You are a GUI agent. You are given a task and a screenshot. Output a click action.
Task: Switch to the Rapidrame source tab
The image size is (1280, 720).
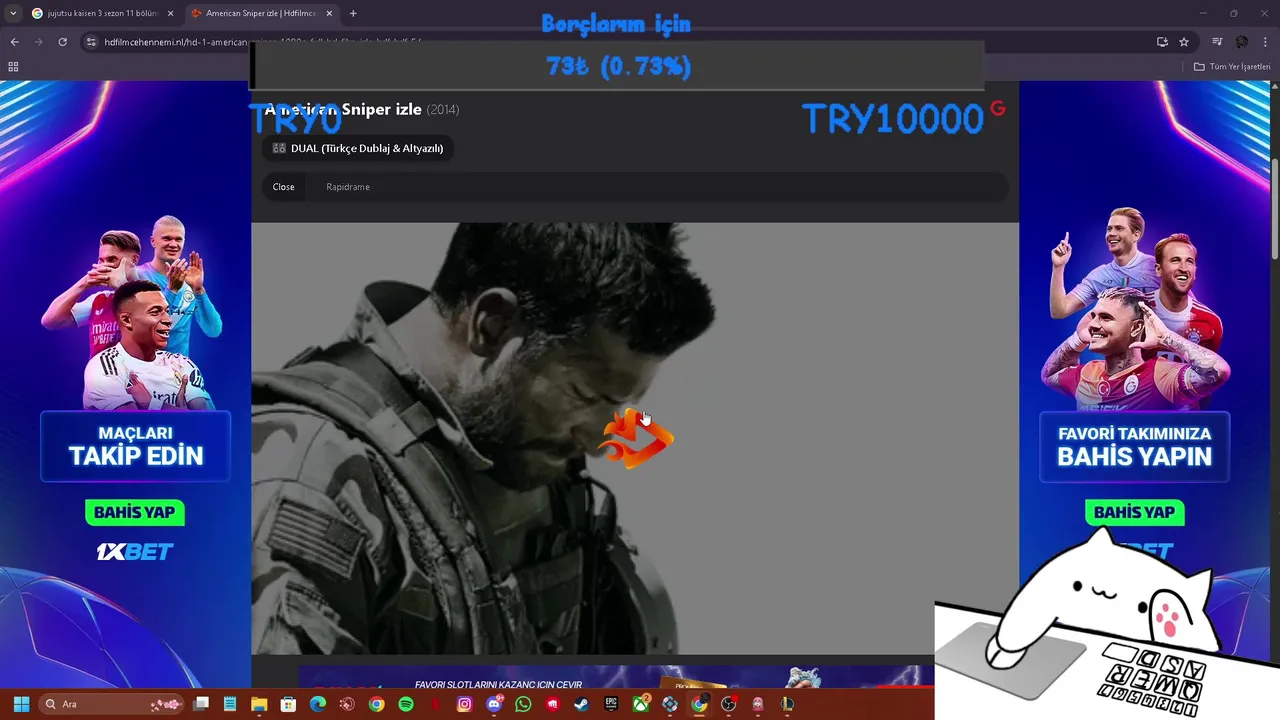point(348,187)
